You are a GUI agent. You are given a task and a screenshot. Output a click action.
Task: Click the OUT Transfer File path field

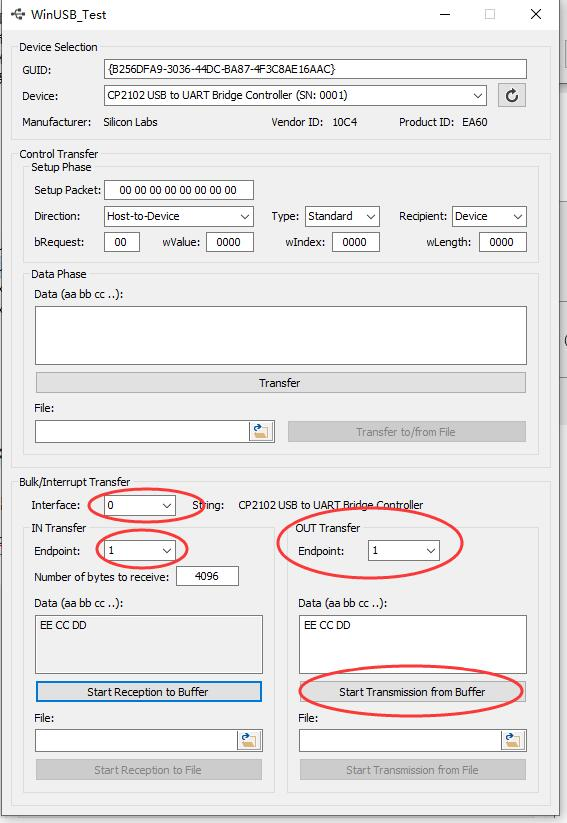(x=400, y=741)
